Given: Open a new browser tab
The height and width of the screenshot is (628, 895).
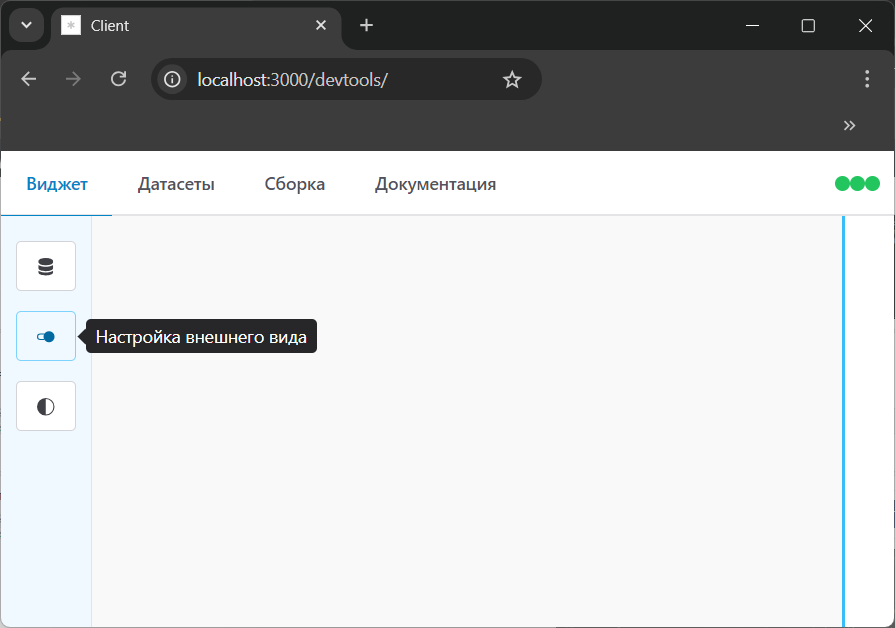Looking at the screenshot, I should click(x=367, y=25).
